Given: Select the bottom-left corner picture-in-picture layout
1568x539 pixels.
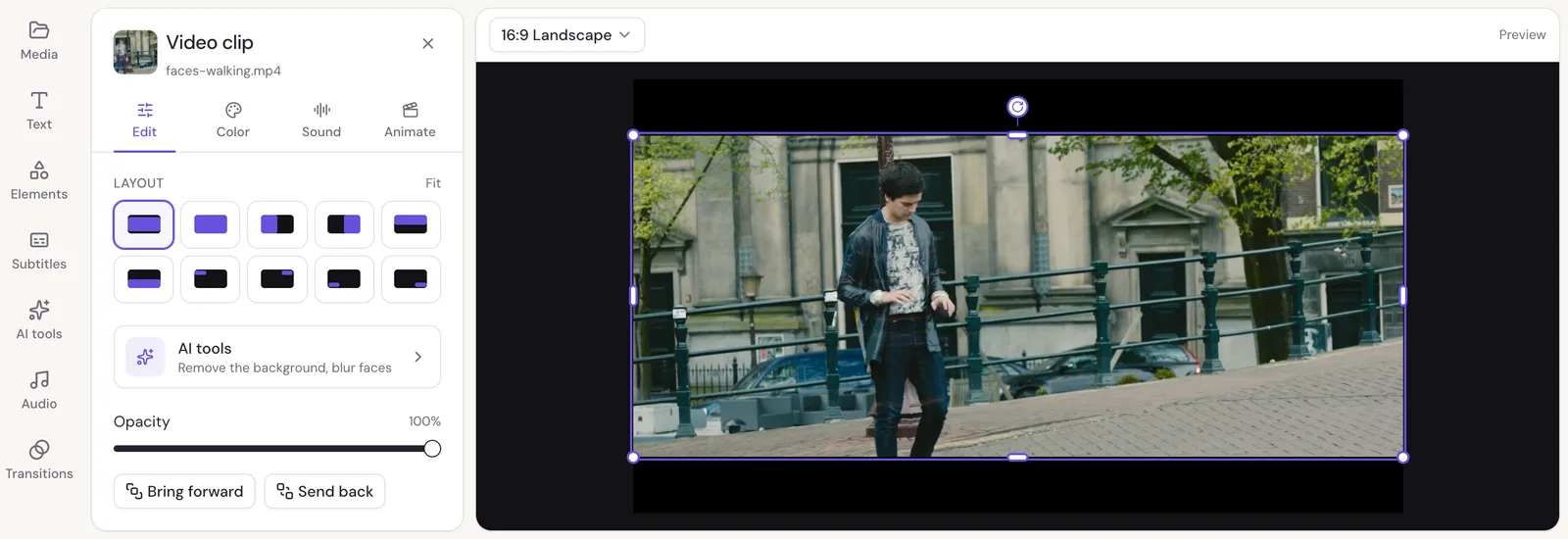Looking at the screenshot, I should tap(344, 279).
